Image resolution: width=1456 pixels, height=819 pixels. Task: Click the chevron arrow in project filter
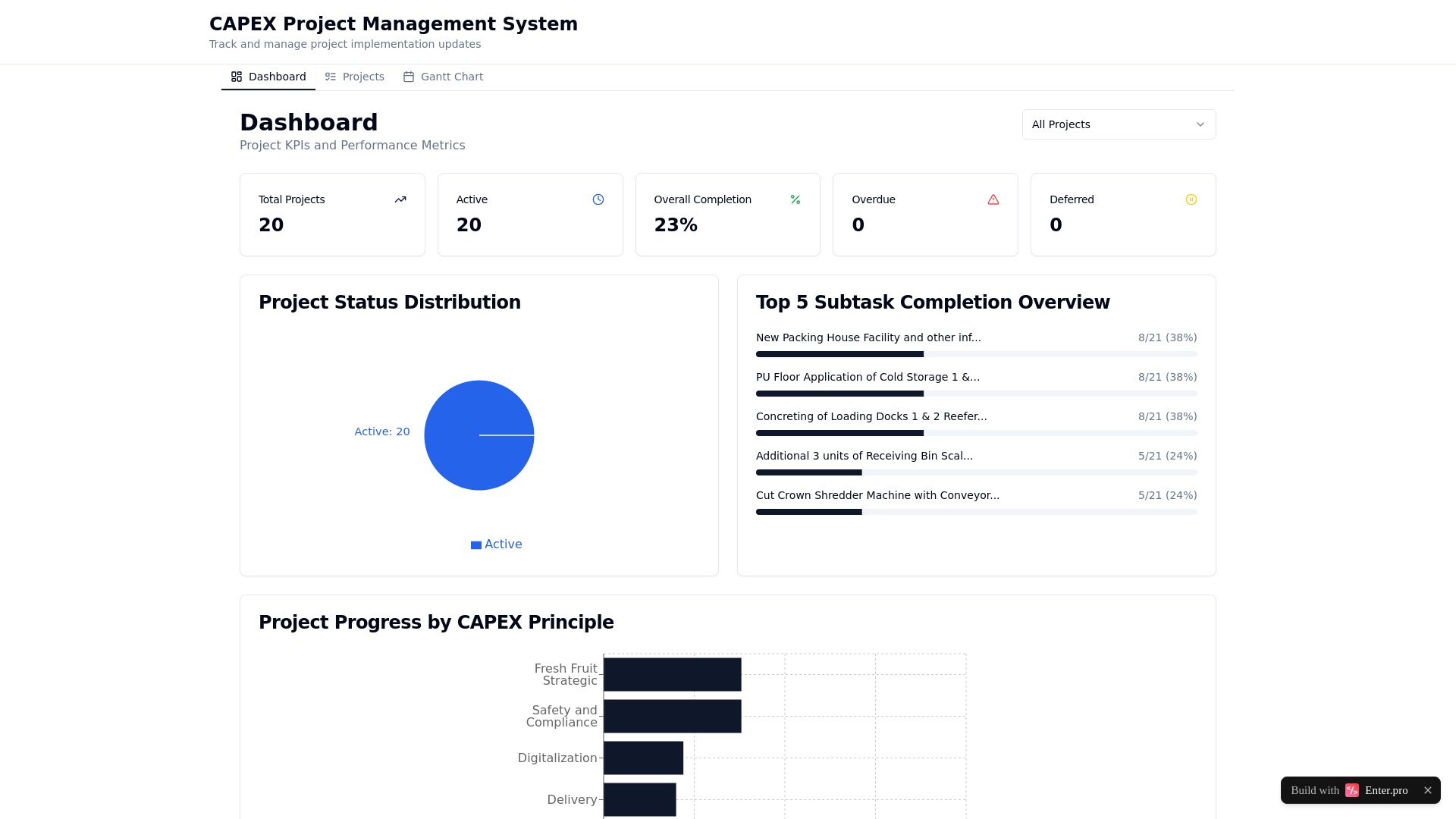[1200, 124]
